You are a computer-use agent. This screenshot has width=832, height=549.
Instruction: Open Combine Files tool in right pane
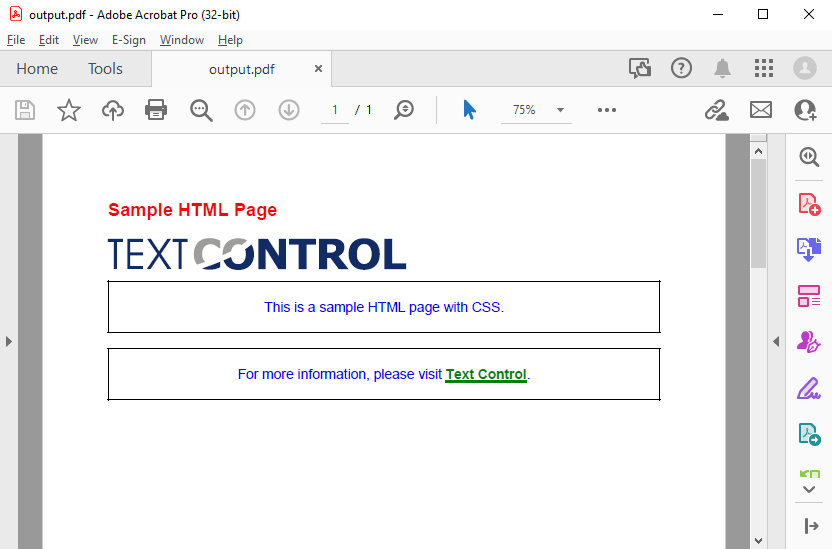pos(809,249)
